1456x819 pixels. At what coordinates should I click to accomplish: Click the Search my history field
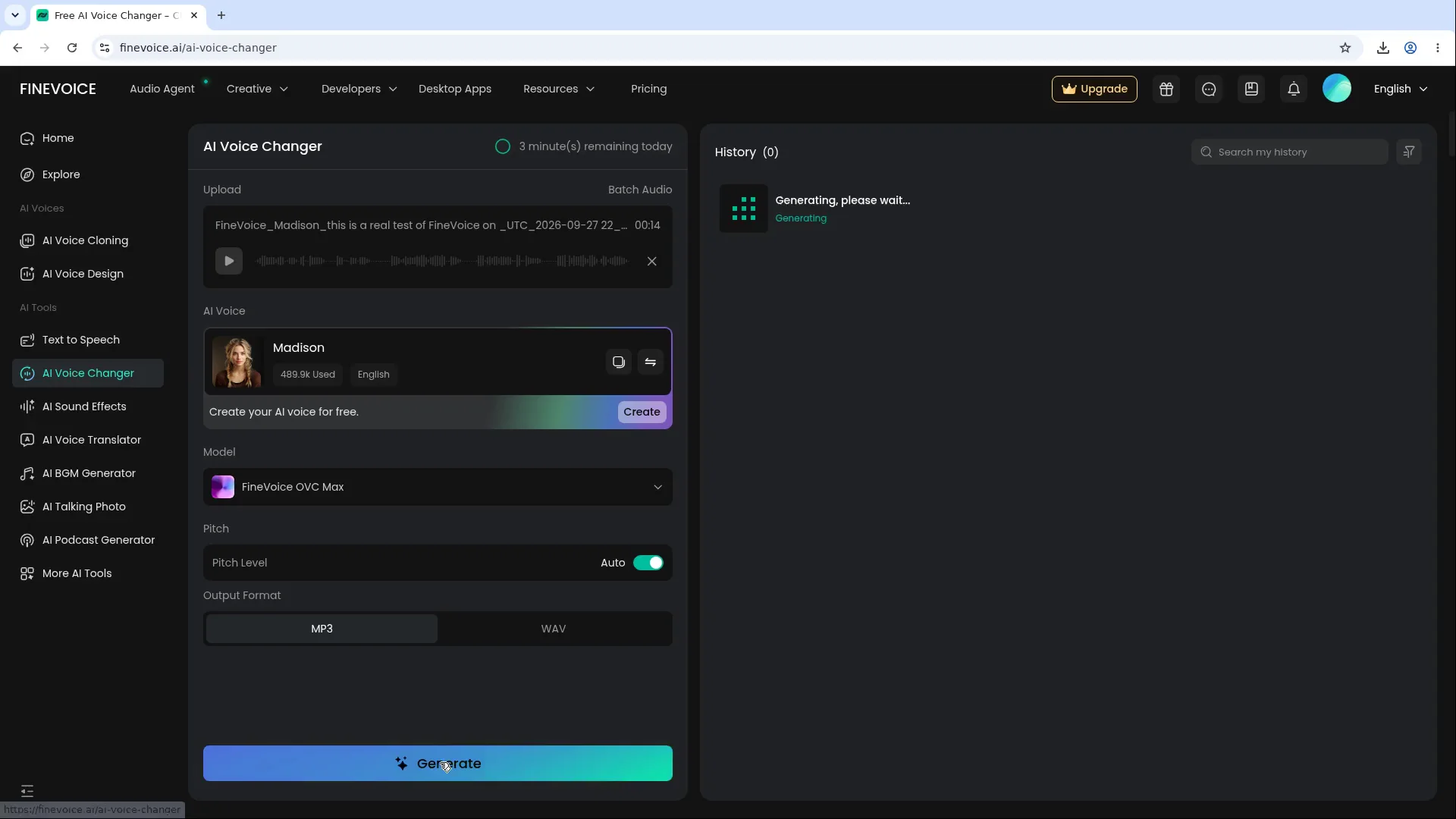pyautogui.click(x=1289, y=152)
